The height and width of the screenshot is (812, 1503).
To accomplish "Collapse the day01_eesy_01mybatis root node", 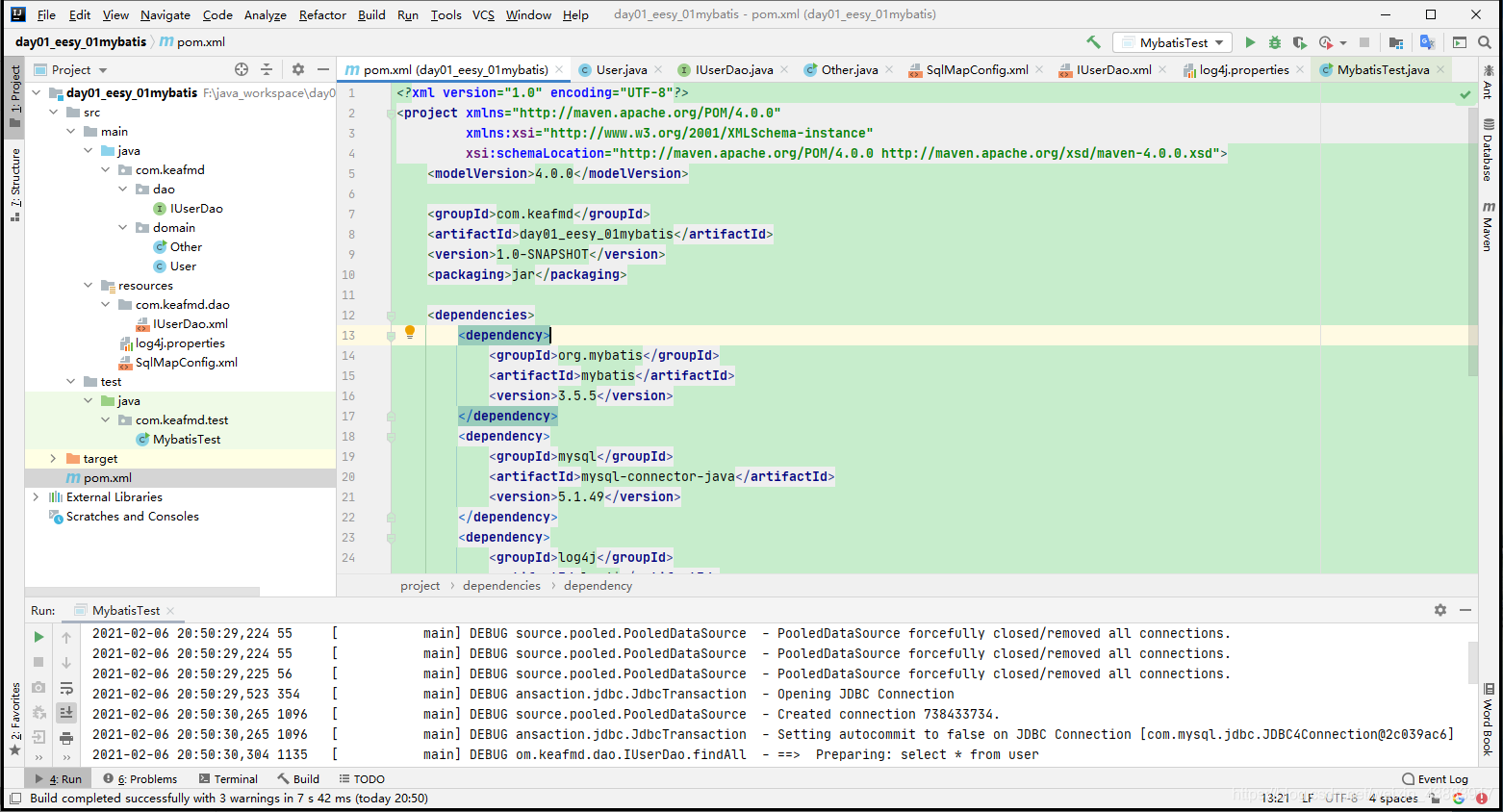I will tap(37, 93).
